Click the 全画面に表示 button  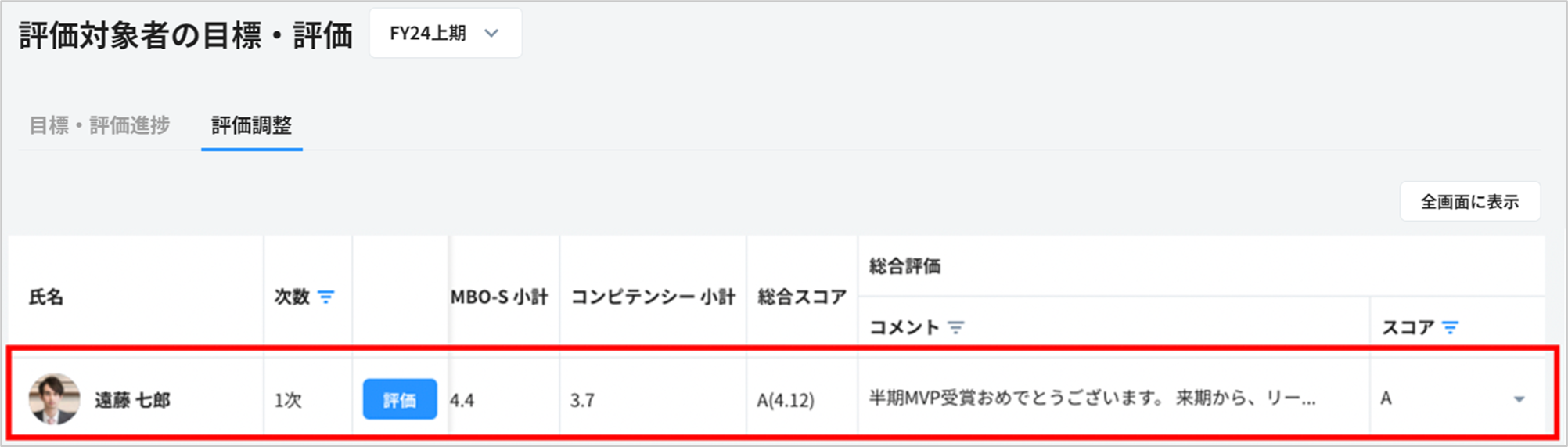[1469, 202]
